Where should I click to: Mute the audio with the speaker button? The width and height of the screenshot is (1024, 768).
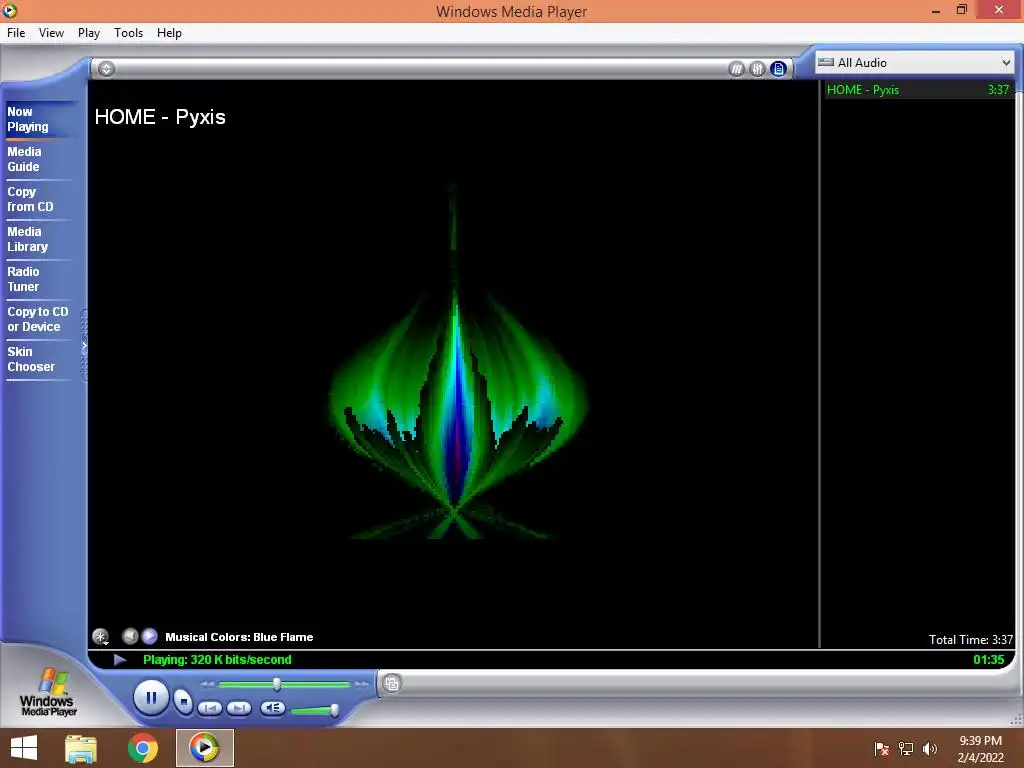pos(272,708)
